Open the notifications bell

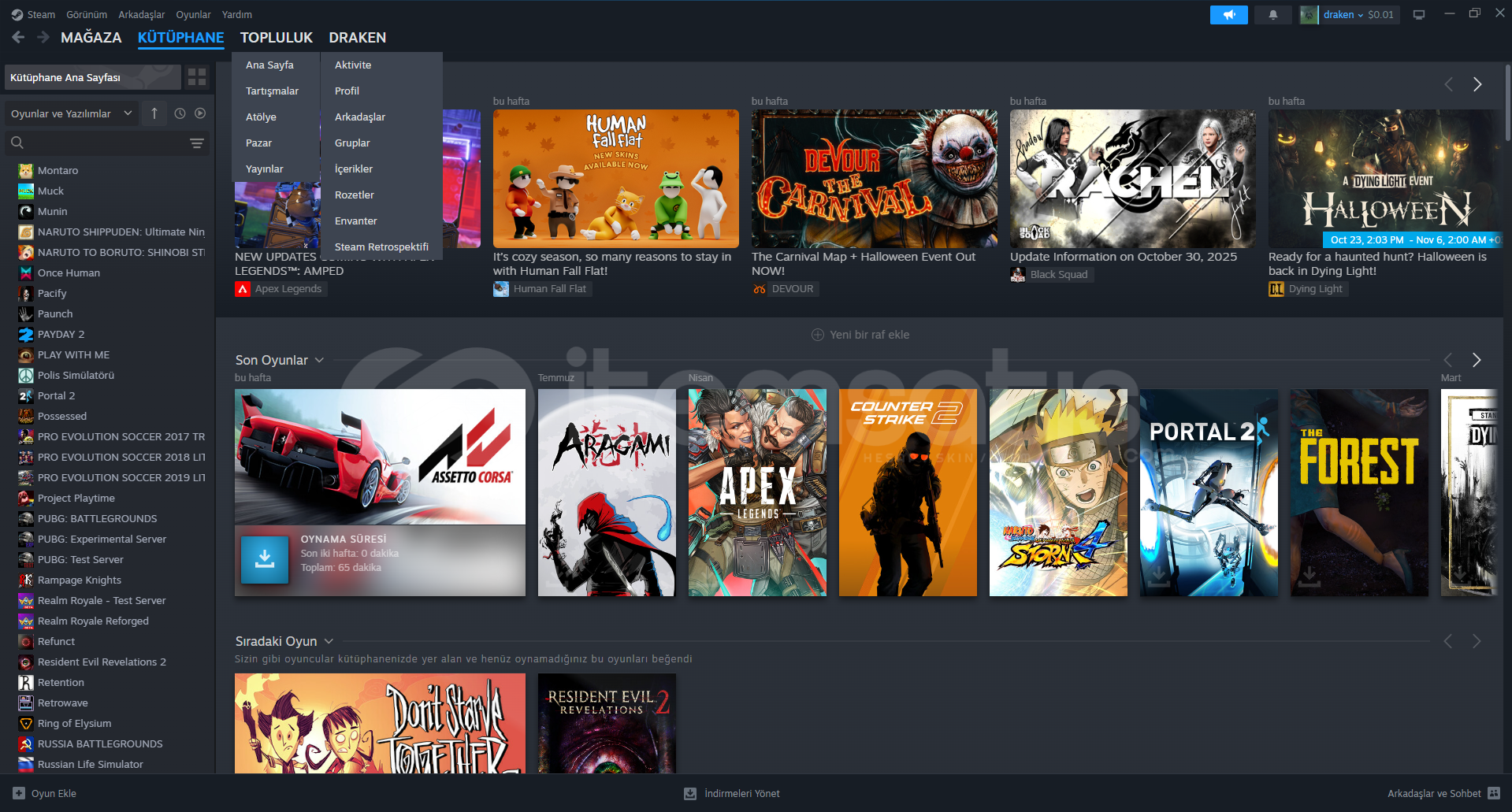[x=1272, y=15]
